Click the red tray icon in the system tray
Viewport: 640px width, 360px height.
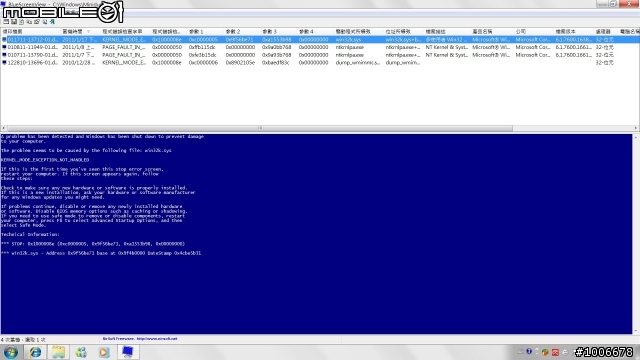point(556,352)
